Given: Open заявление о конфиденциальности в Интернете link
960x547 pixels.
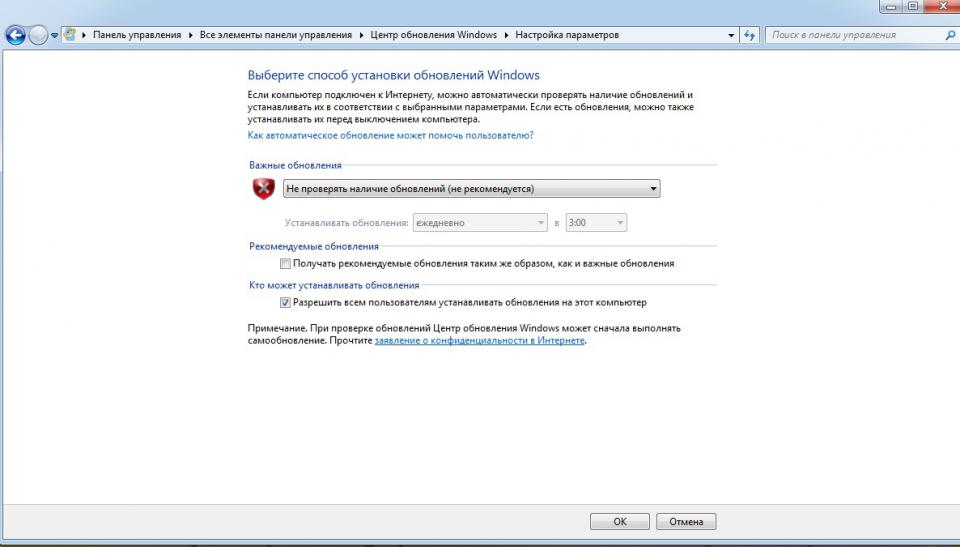Looking at the screenshot, I should tap(479, 341).
